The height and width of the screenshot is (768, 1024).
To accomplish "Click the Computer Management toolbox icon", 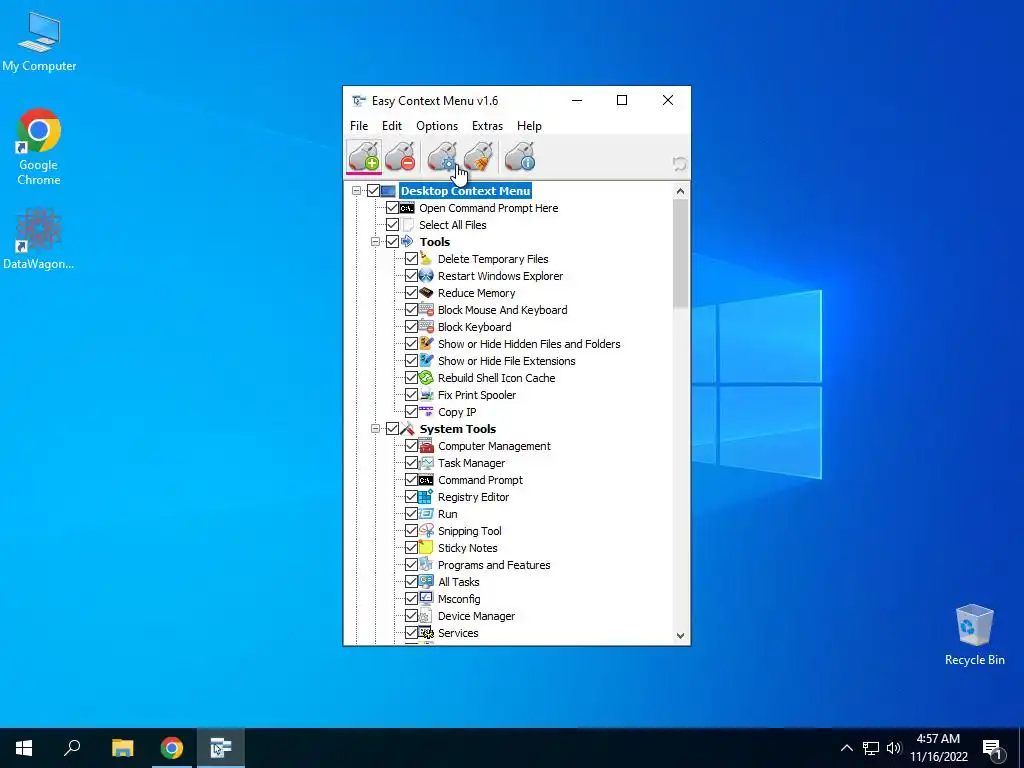I will [x=426, y=445].
